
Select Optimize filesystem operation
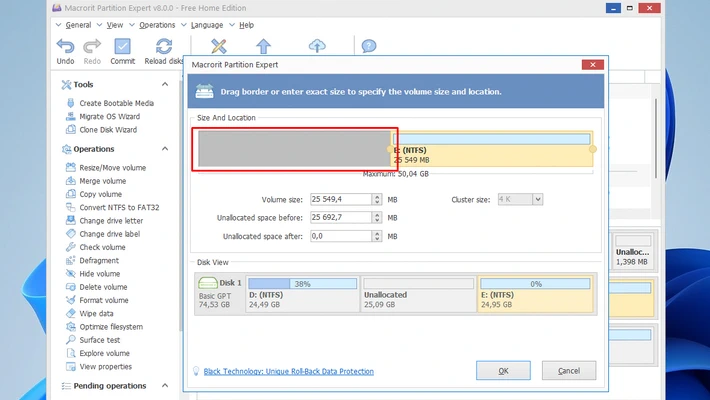click(105, 327)
